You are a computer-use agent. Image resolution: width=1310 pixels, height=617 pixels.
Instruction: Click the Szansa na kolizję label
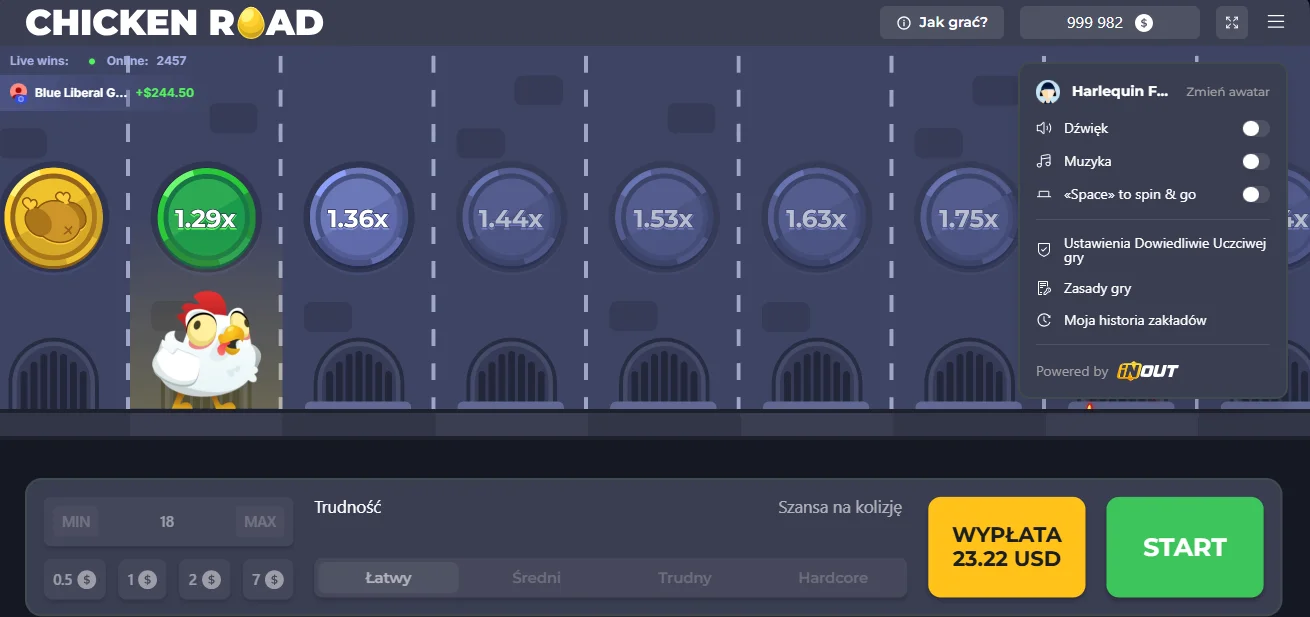tap(840, 507)
